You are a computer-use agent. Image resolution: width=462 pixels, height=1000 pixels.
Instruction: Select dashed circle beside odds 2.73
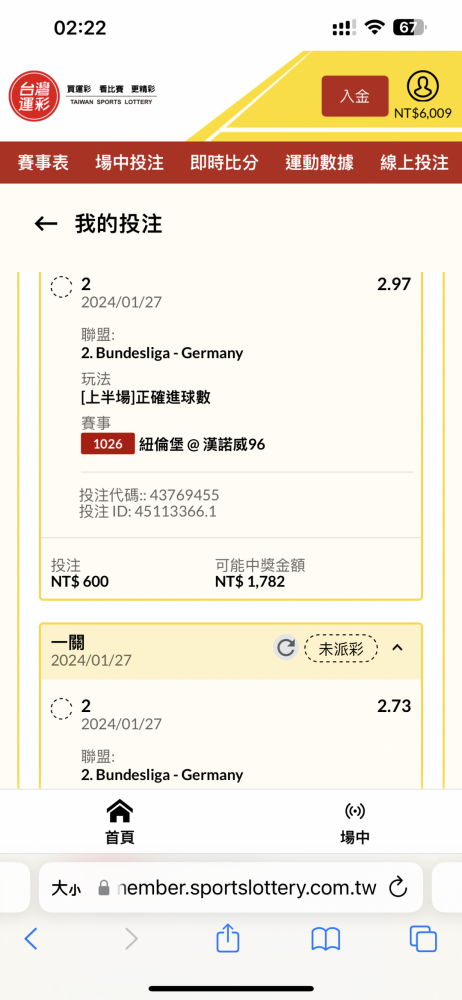pyautogui.click(x=61, y=709)
